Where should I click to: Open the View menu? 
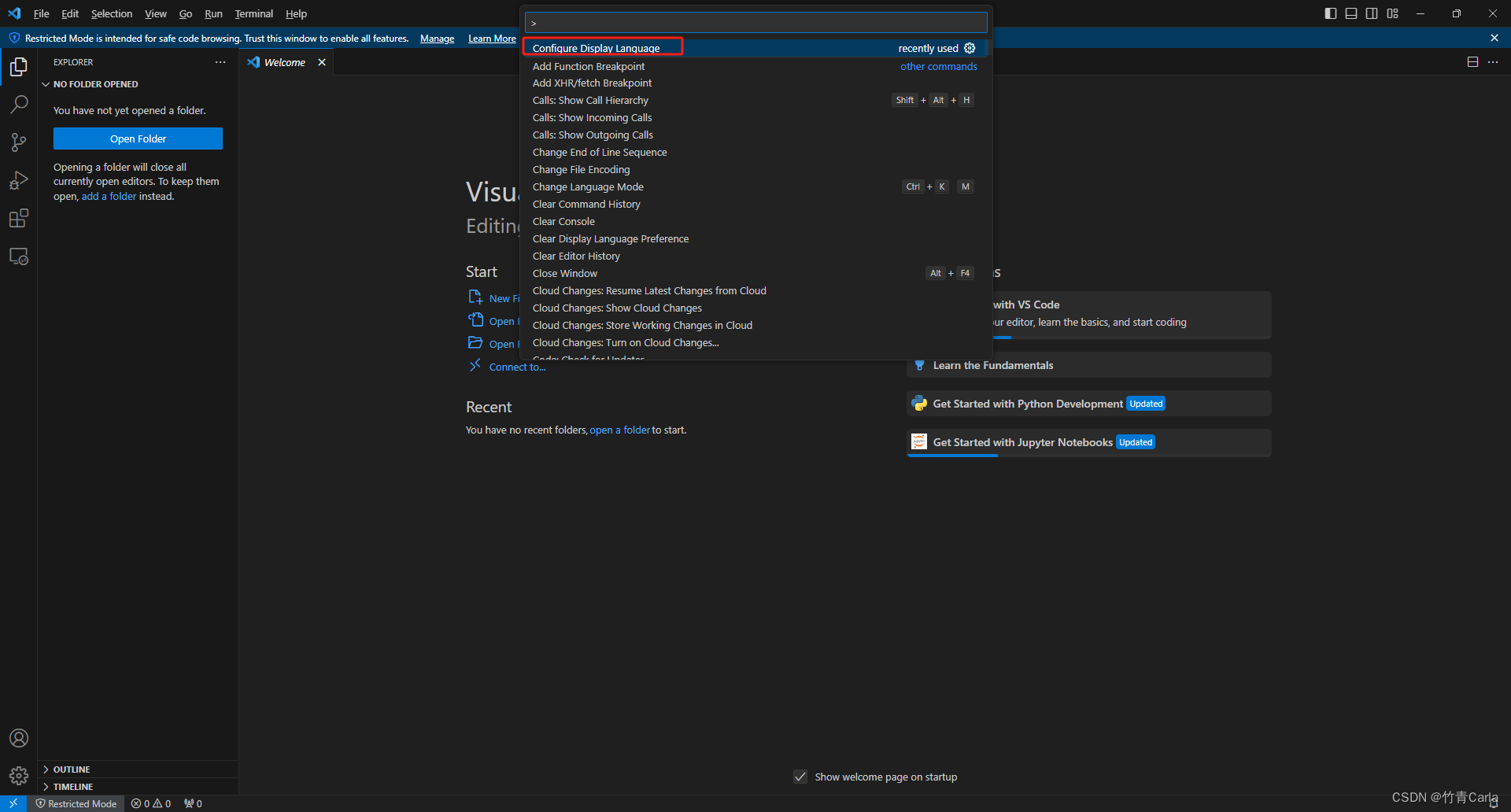click(x=156, y=13)
